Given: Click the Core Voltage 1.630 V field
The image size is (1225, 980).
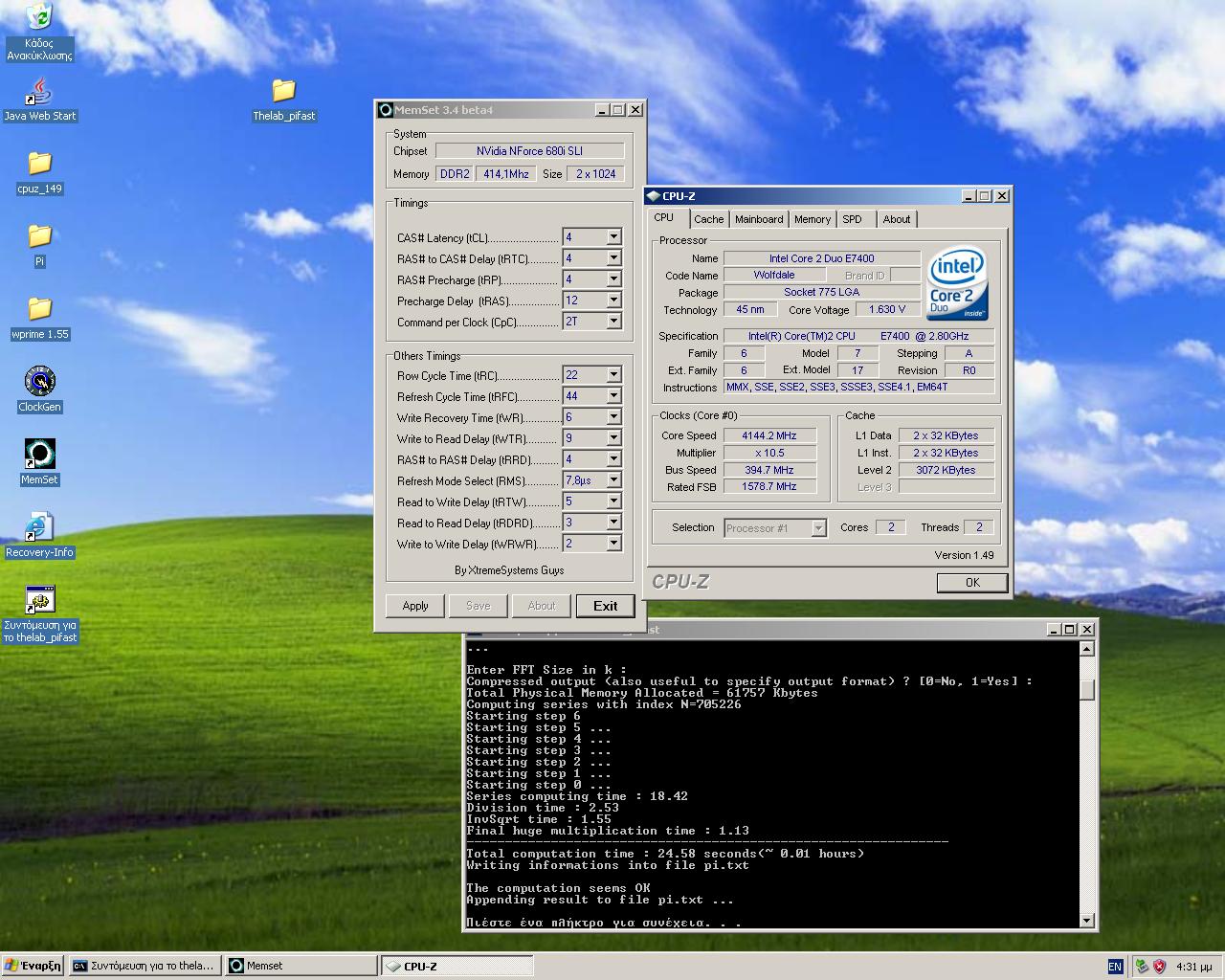Looking at the screenshot, I should [886, 310].
